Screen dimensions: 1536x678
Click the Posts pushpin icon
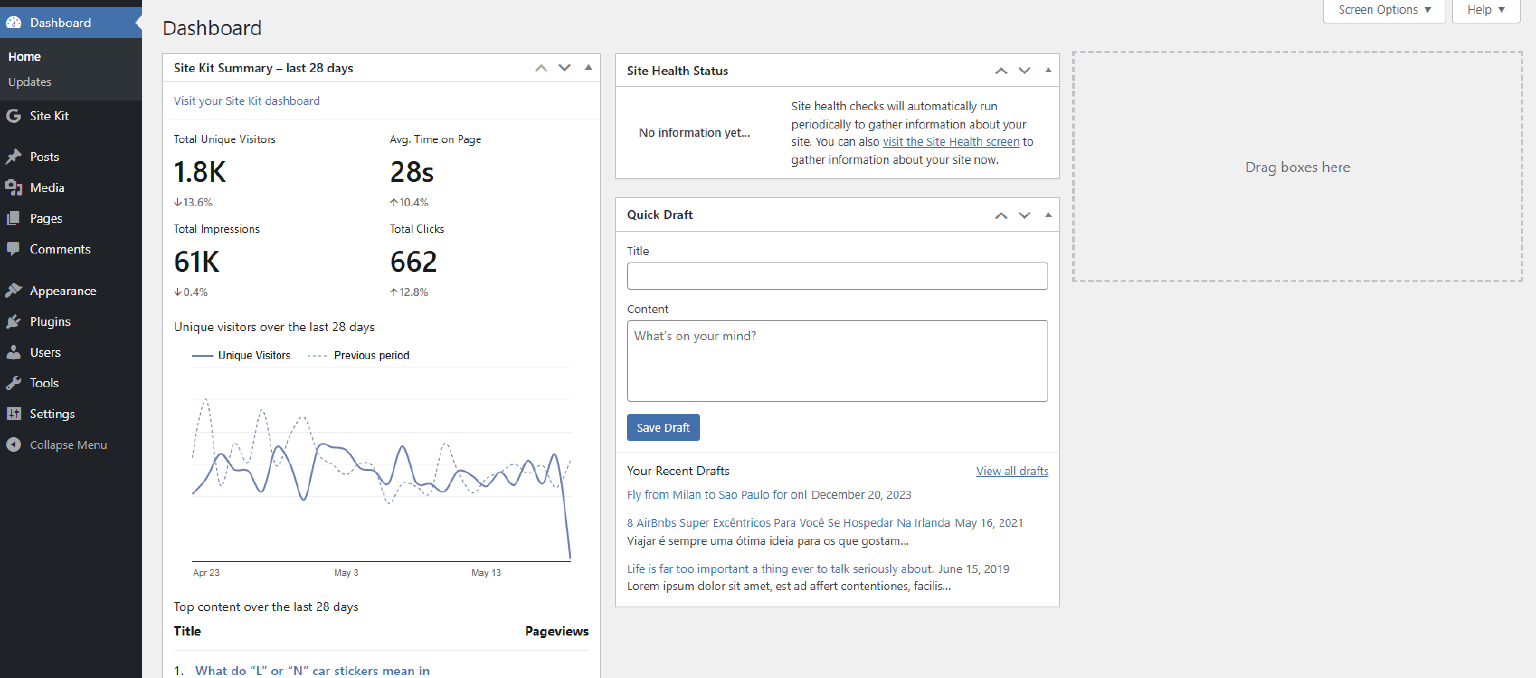coord(13,157)
